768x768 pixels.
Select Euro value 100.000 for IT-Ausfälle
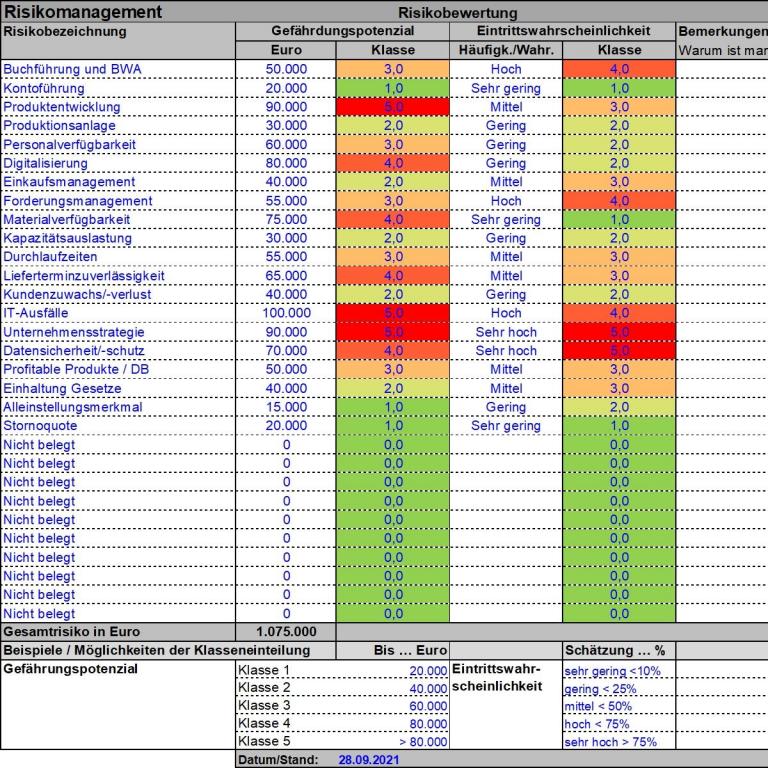point(286,313)
